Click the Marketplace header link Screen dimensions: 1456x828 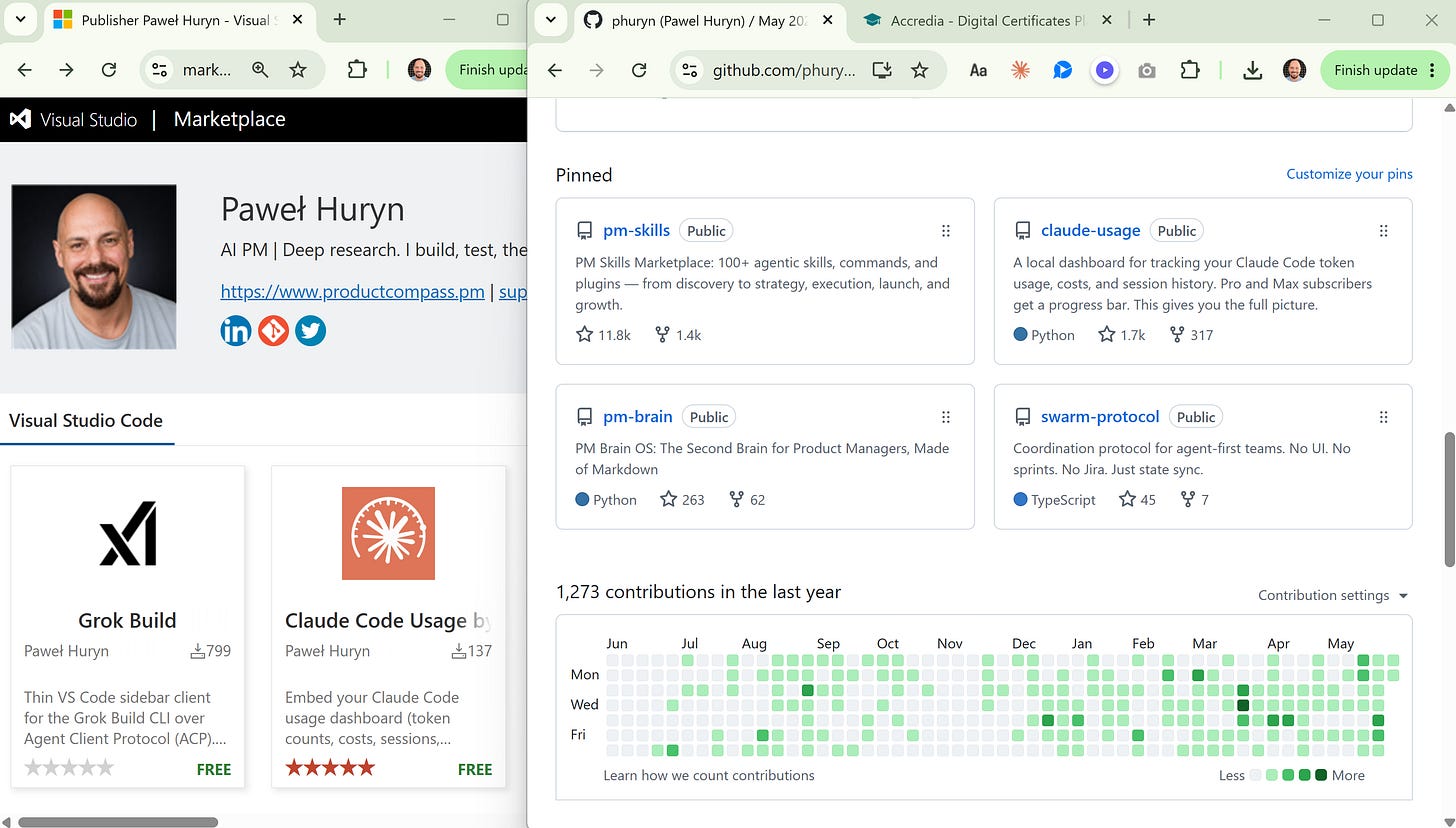229,119
